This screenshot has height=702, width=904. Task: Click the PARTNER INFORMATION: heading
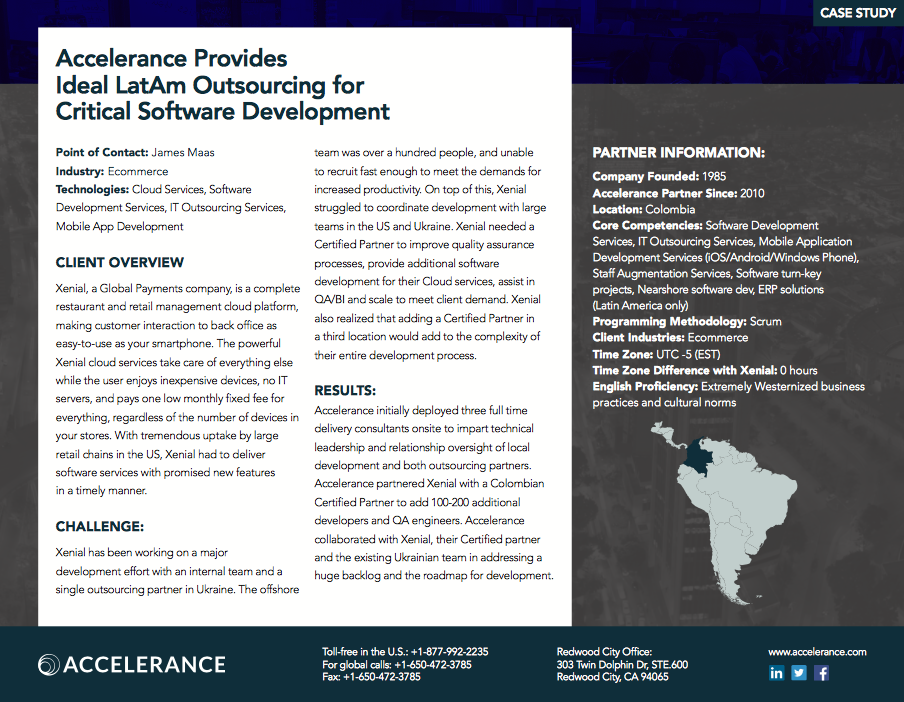coord(679,153)
